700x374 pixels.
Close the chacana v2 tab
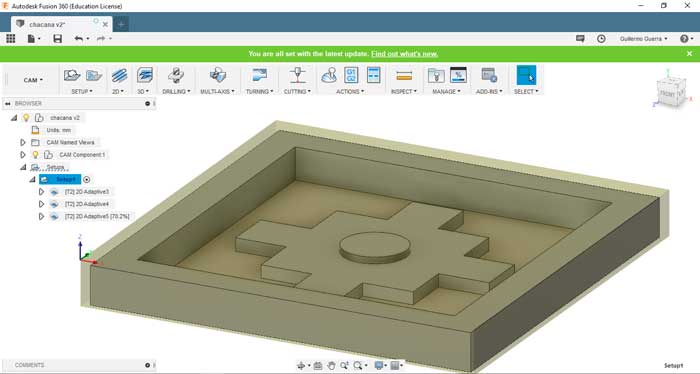(x=105, y=25)
